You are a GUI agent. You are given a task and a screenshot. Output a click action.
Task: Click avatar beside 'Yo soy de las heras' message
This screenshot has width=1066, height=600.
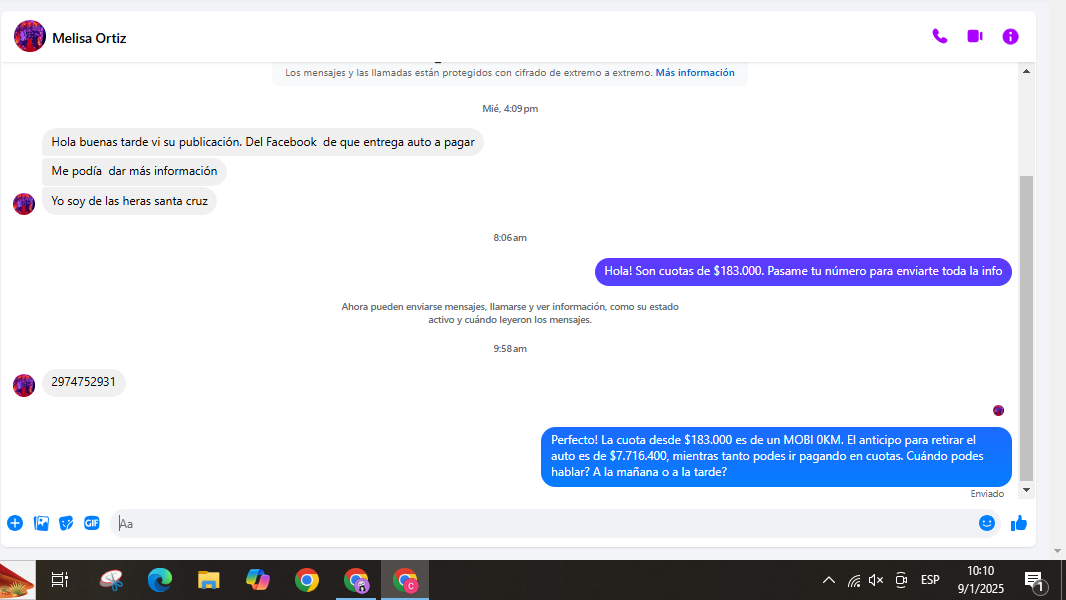(x=24, y=204)
